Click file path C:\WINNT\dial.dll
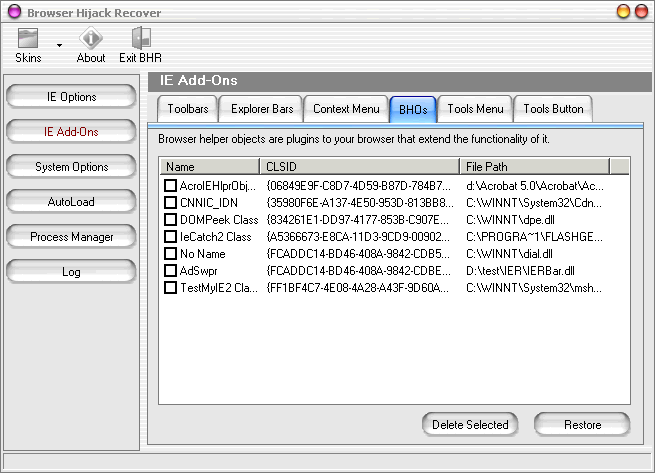The width and height of the screenshot is (655, 473). tap(509, 254)
